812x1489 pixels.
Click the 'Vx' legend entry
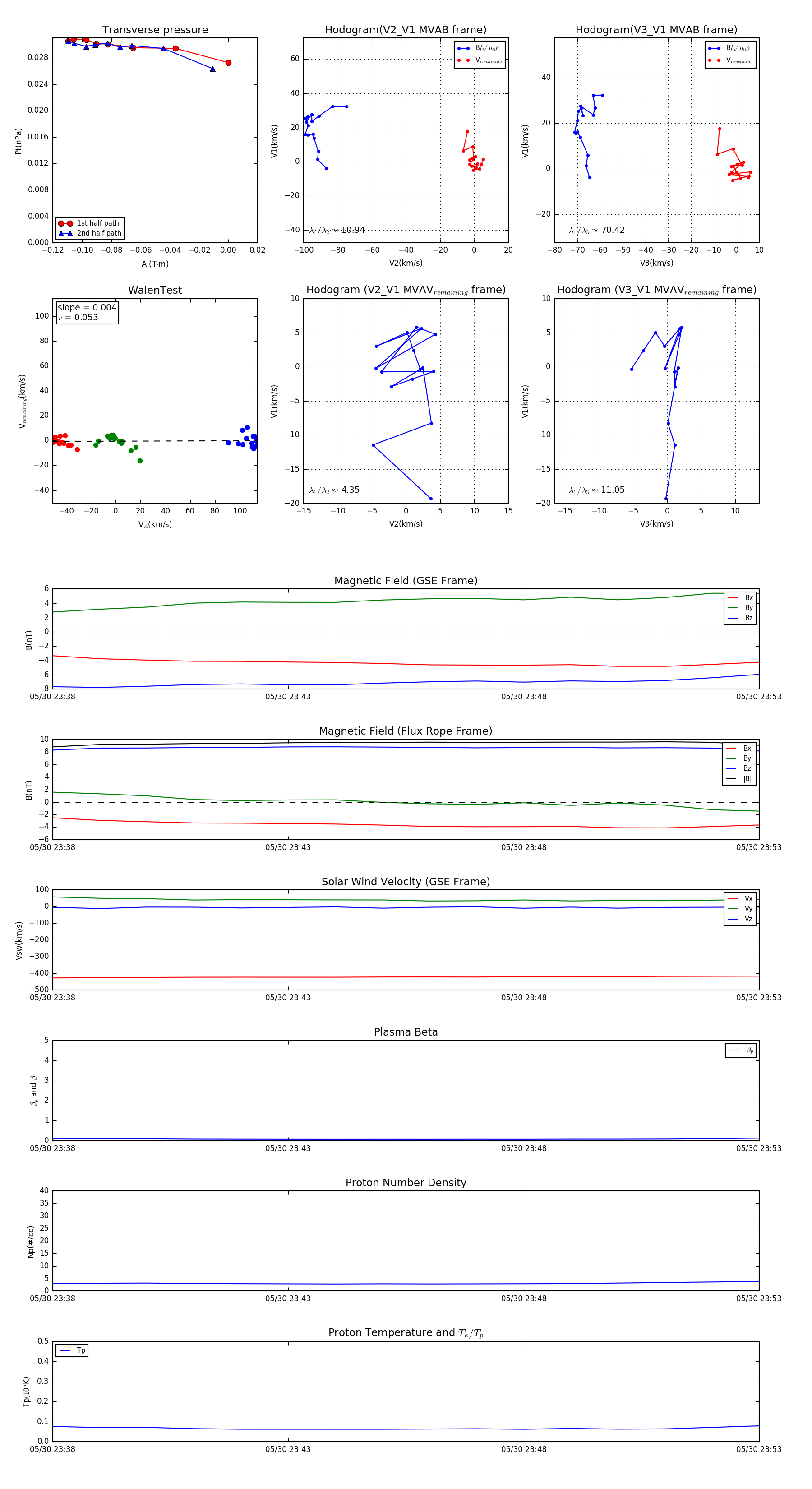click(740, 898)
